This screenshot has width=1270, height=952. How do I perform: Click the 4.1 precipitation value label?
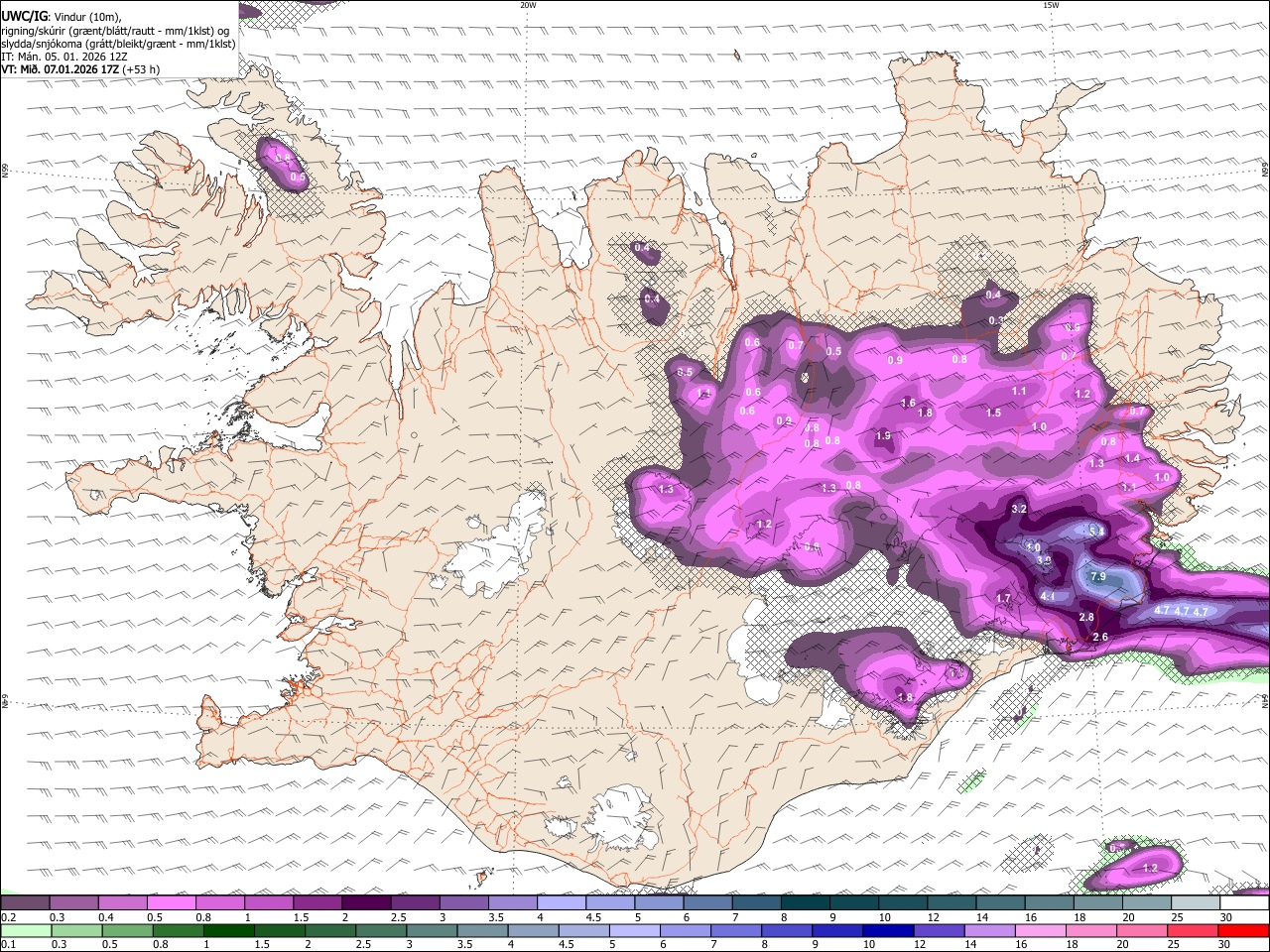tap(1048, 596)
